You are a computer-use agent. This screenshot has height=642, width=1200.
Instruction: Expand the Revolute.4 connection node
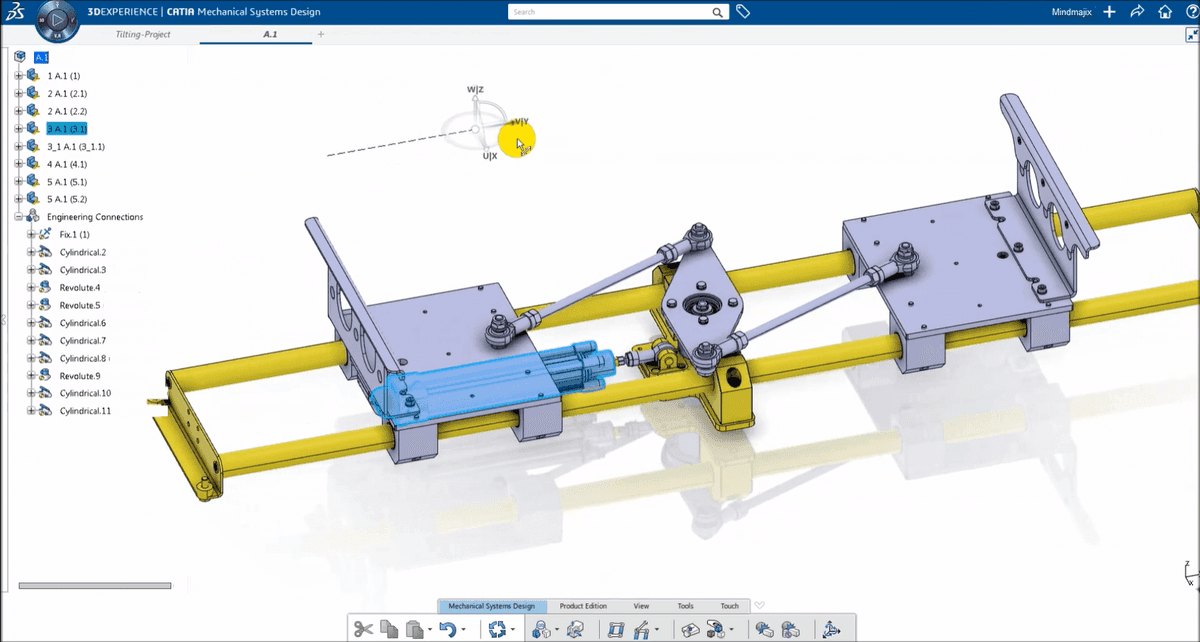point(31,288)
